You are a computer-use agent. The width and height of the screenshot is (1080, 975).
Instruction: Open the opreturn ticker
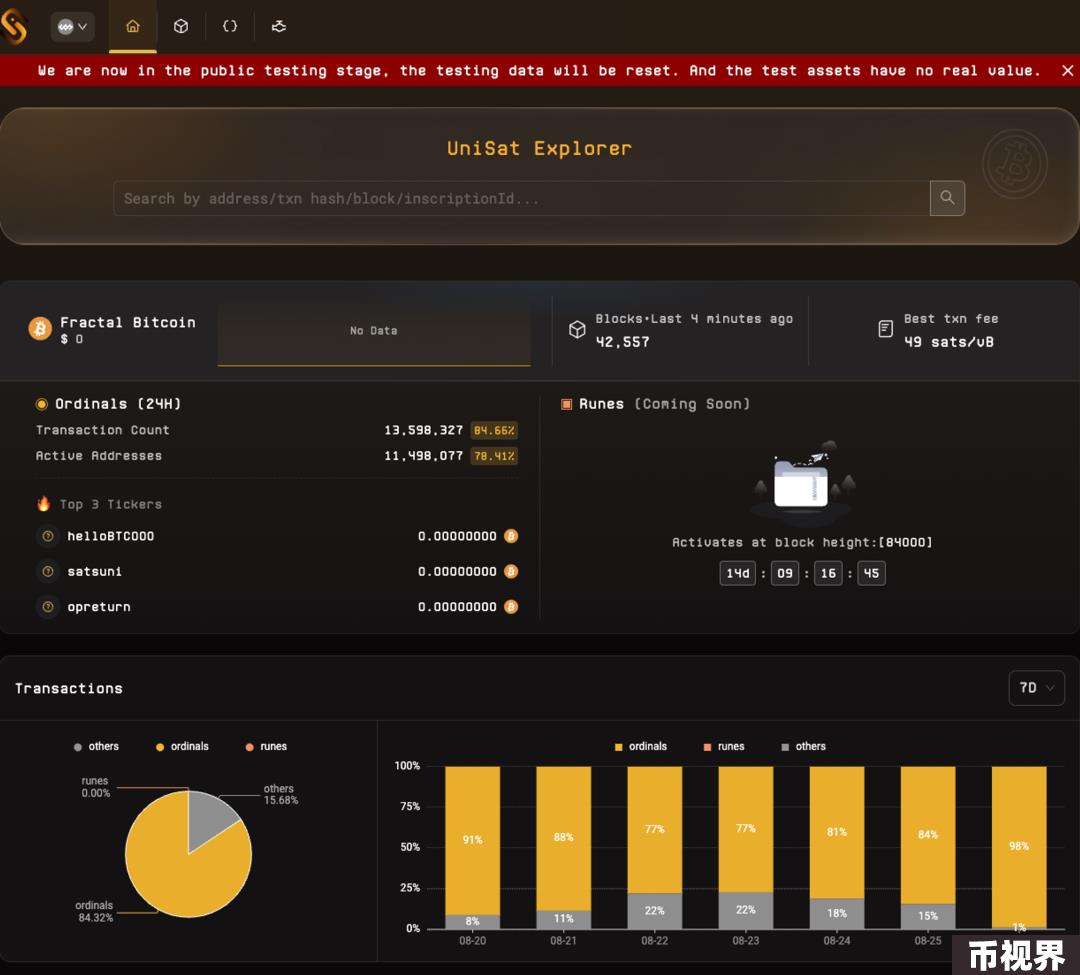(x=98, y=607)
